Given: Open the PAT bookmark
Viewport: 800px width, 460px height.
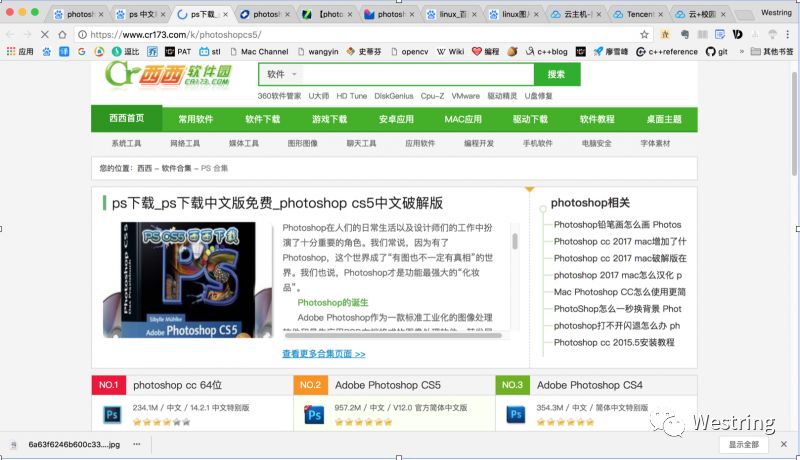Looking at the screenshot, I should point(178,52).
